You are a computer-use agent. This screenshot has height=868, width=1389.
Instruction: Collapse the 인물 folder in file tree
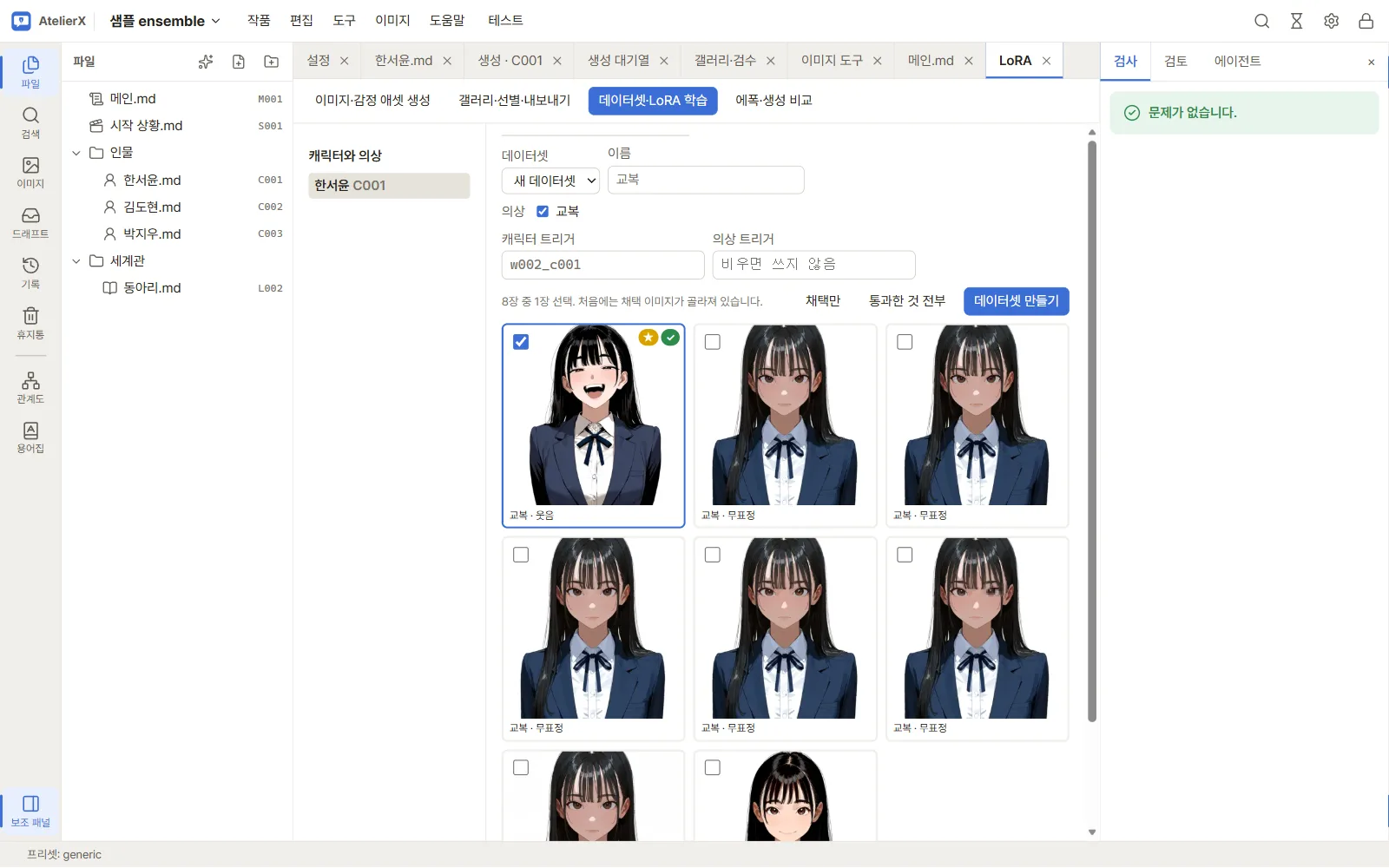pos(76,153)
